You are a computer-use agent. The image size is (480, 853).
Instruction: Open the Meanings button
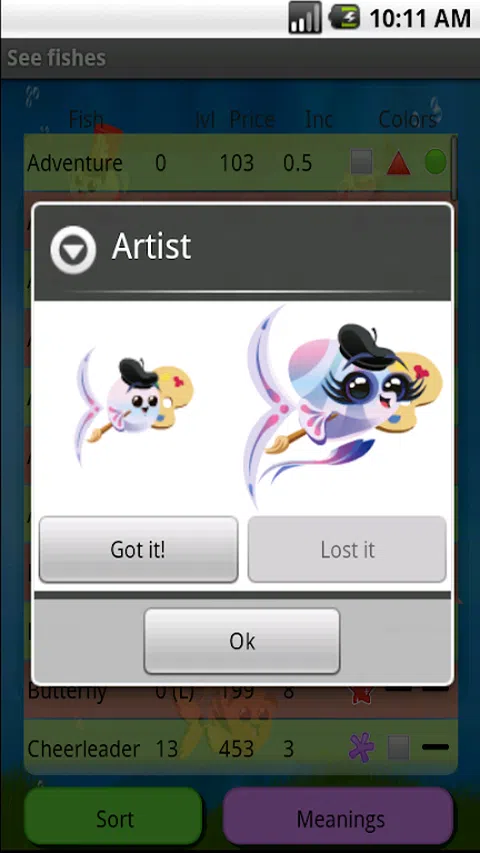click(340, 818)
